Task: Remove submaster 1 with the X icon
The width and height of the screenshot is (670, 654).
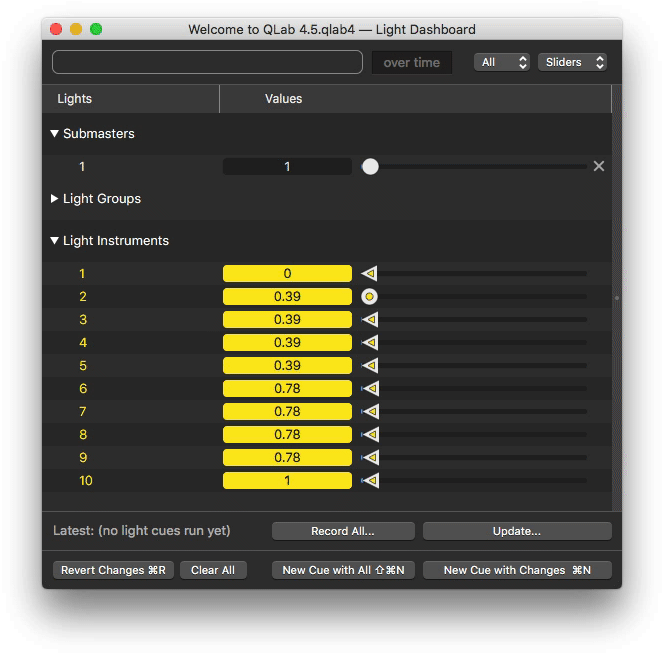Action: [x=599, y=166]
